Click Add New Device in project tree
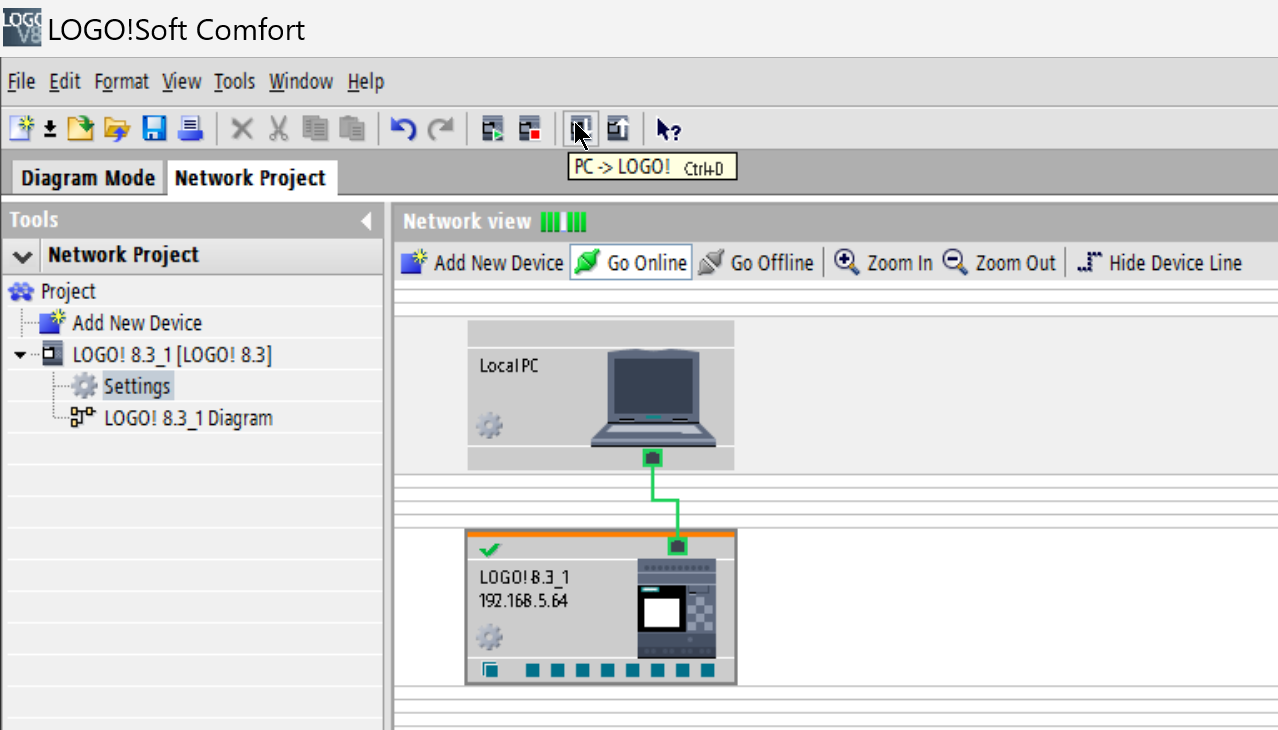The image size is (1278, 730). coord(120,323)
